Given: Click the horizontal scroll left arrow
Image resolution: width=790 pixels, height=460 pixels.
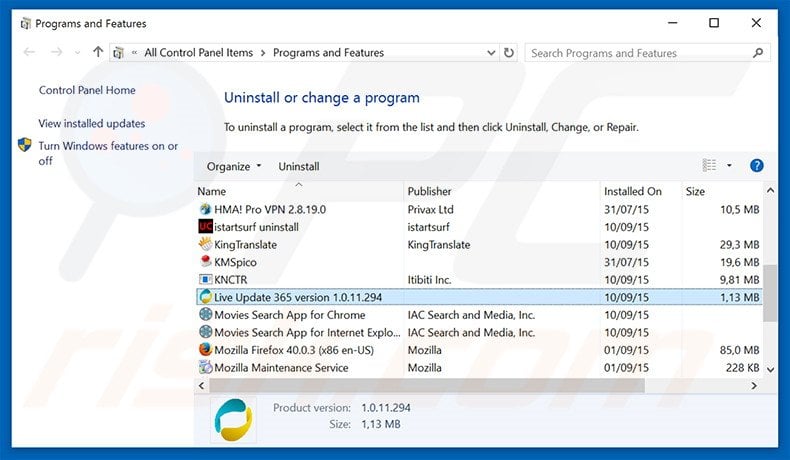Looking at the screenshot, I should (202, 385).
